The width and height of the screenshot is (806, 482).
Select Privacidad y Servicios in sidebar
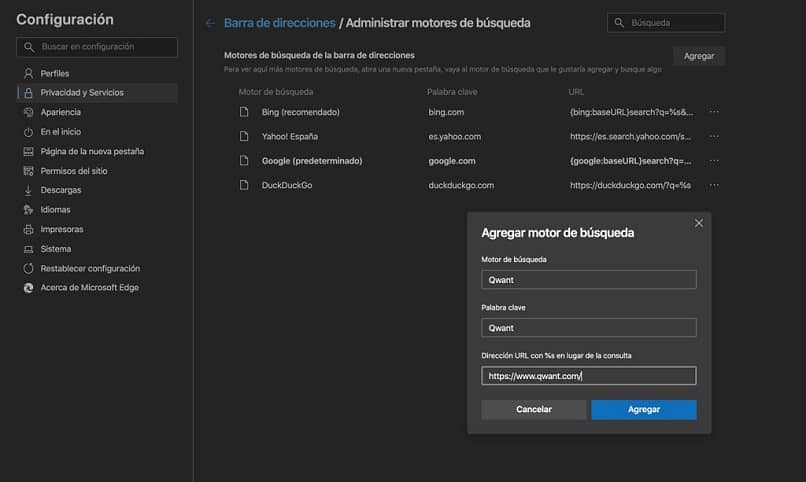(97, 92)
